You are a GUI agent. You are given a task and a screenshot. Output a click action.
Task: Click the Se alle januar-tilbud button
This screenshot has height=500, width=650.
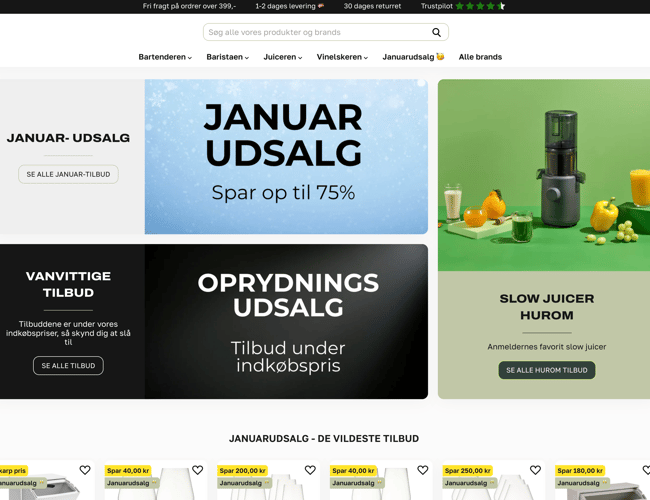(x=68, y=174)
